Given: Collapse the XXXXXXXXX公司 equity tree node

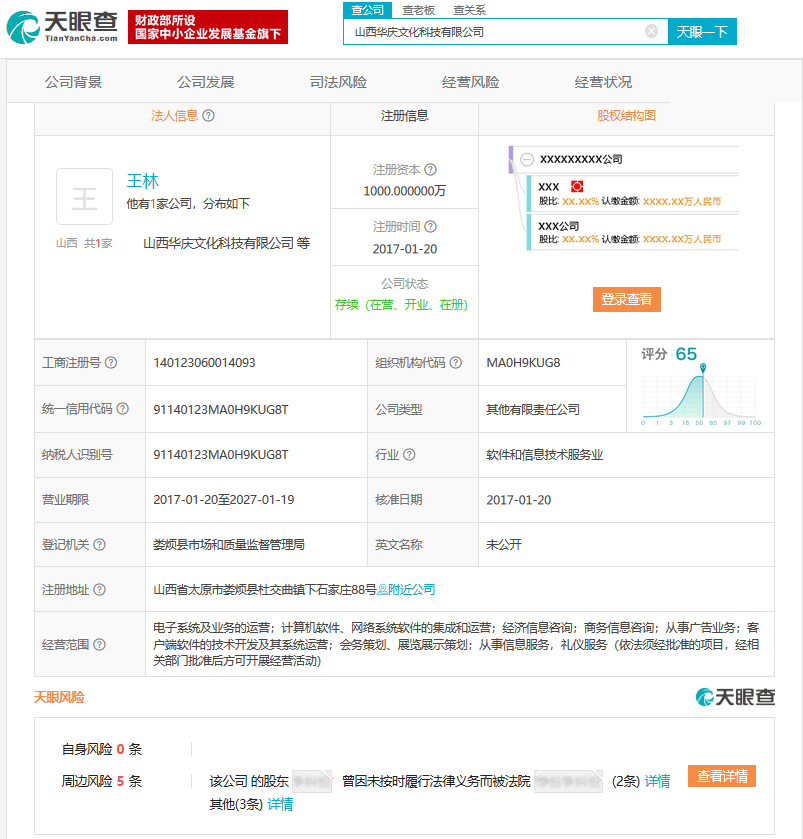Looking at the screenshot, I should click(x=527, y=159).
